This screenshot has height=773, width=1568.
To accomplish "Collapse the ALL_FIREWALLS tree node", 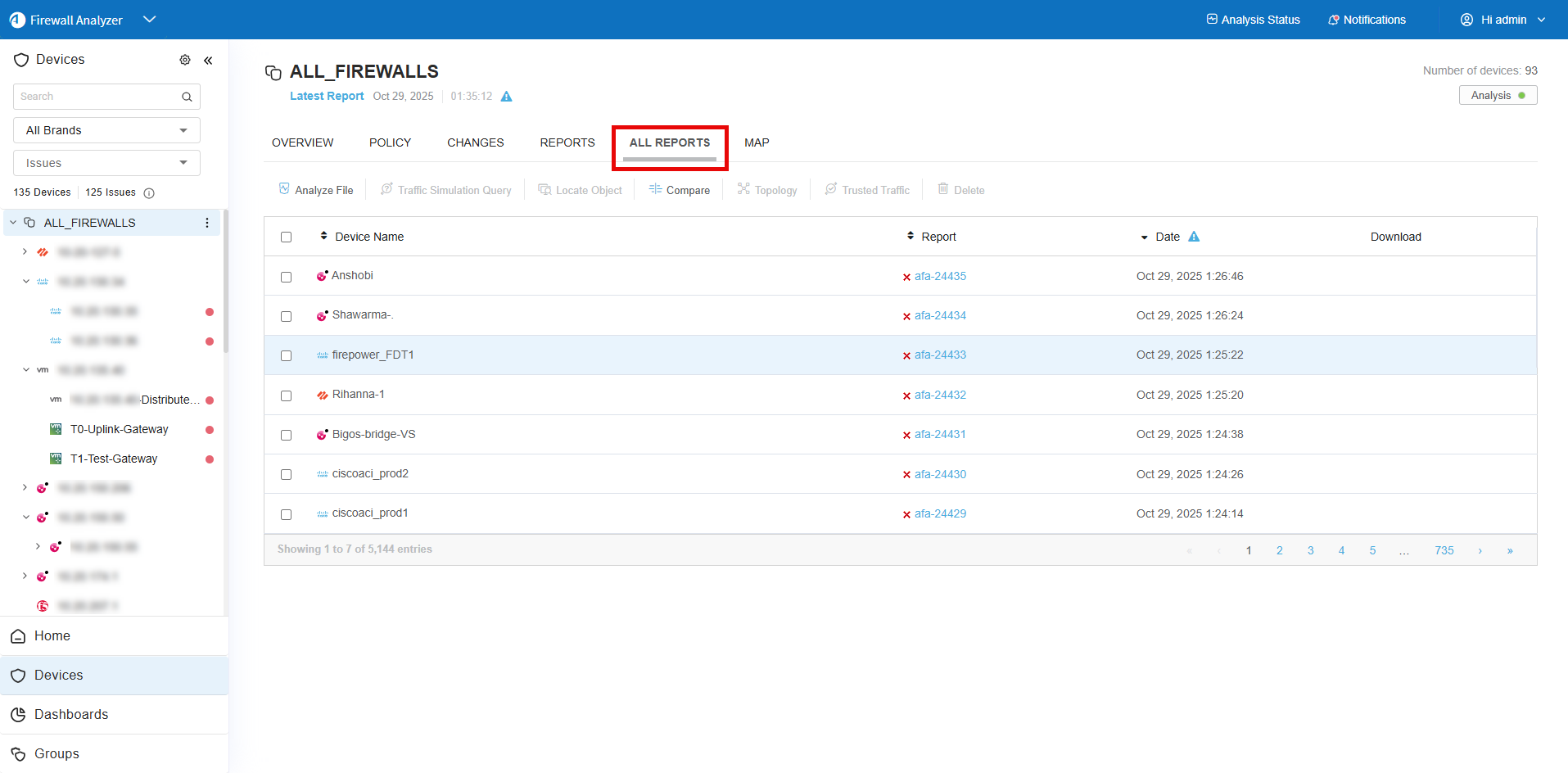I will click(x=13, y=223).
